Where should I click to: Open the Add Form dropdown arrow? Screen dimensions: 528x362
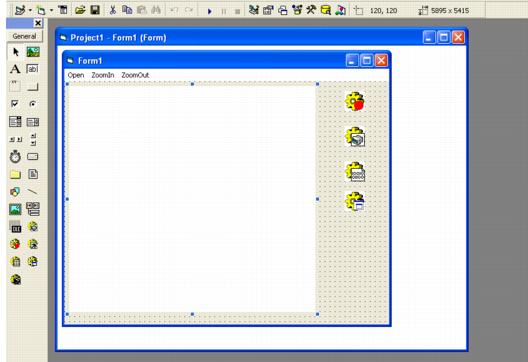click(x=51, y=10)
